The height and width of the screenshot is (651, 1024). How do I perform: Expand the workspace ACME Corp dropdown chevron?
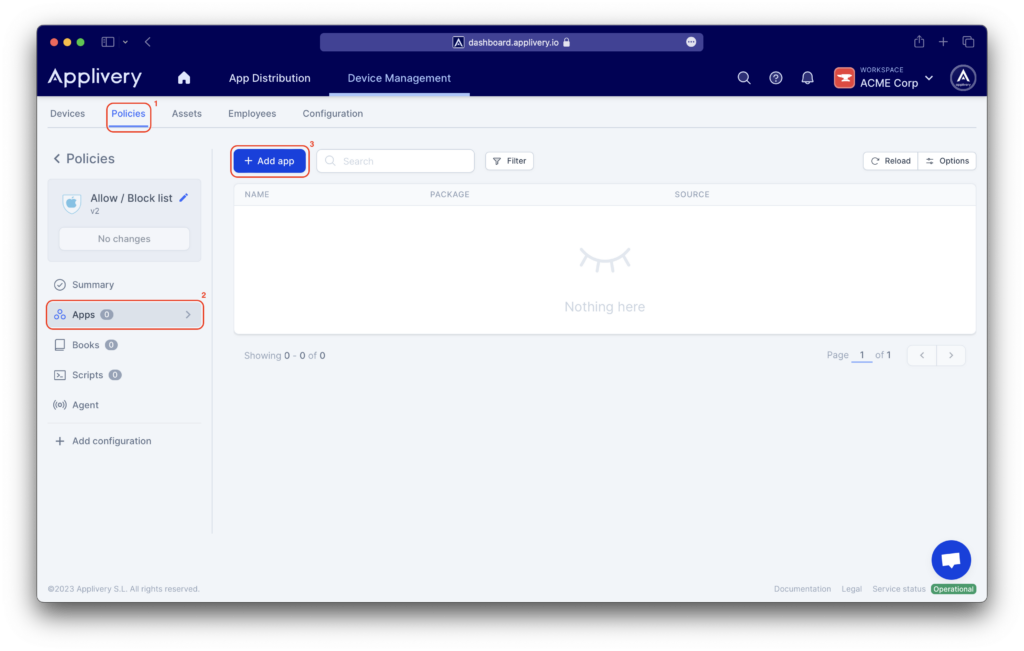929,78
